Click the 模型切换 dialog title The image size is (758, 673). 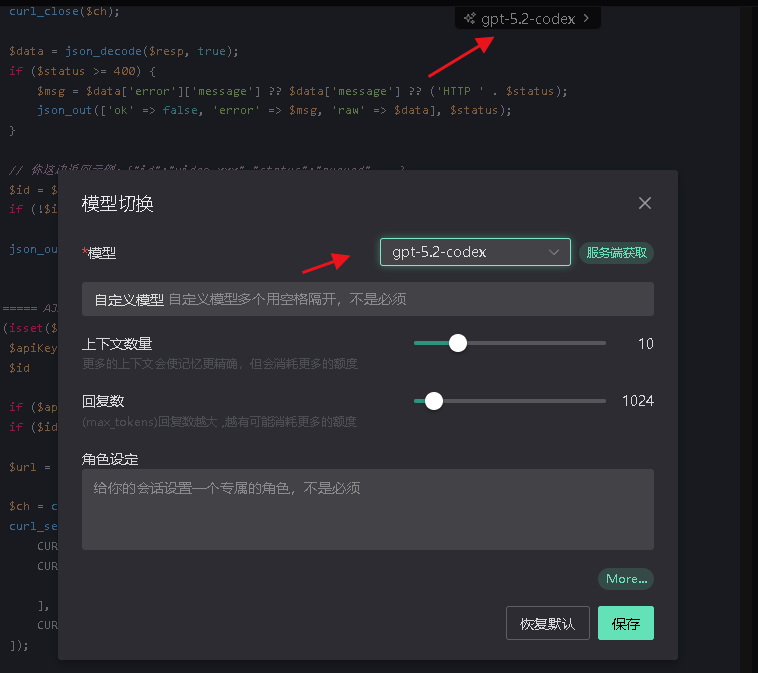[x=117, y=204]
